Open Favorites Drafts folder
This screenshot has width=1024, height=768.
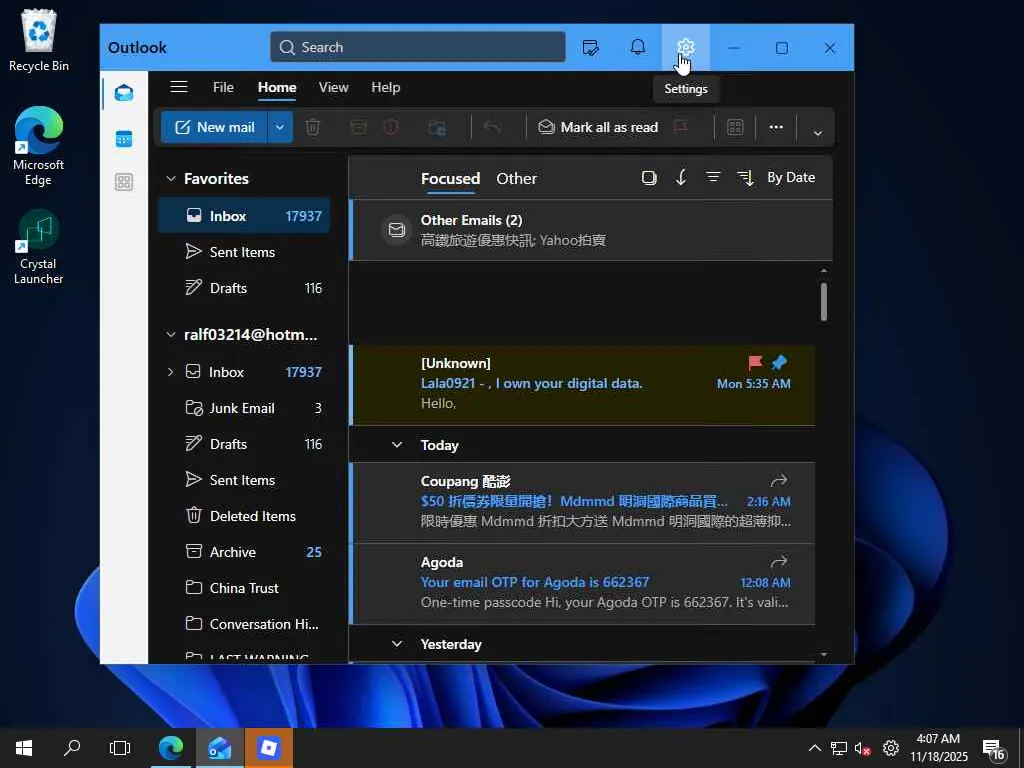click(x=244, y=287)
